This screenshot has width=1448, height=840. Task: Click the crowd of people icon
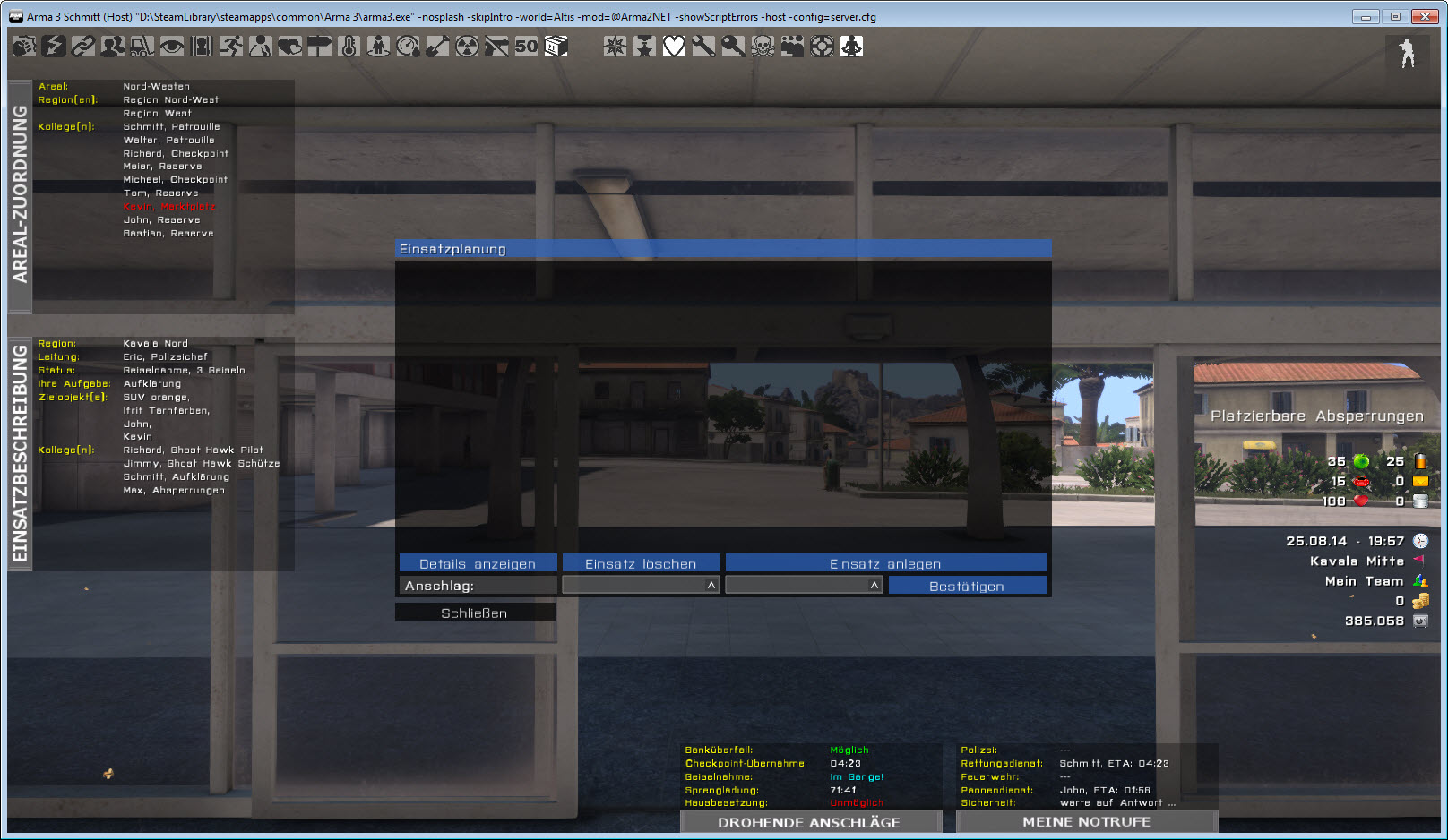(x=793, y=46)
